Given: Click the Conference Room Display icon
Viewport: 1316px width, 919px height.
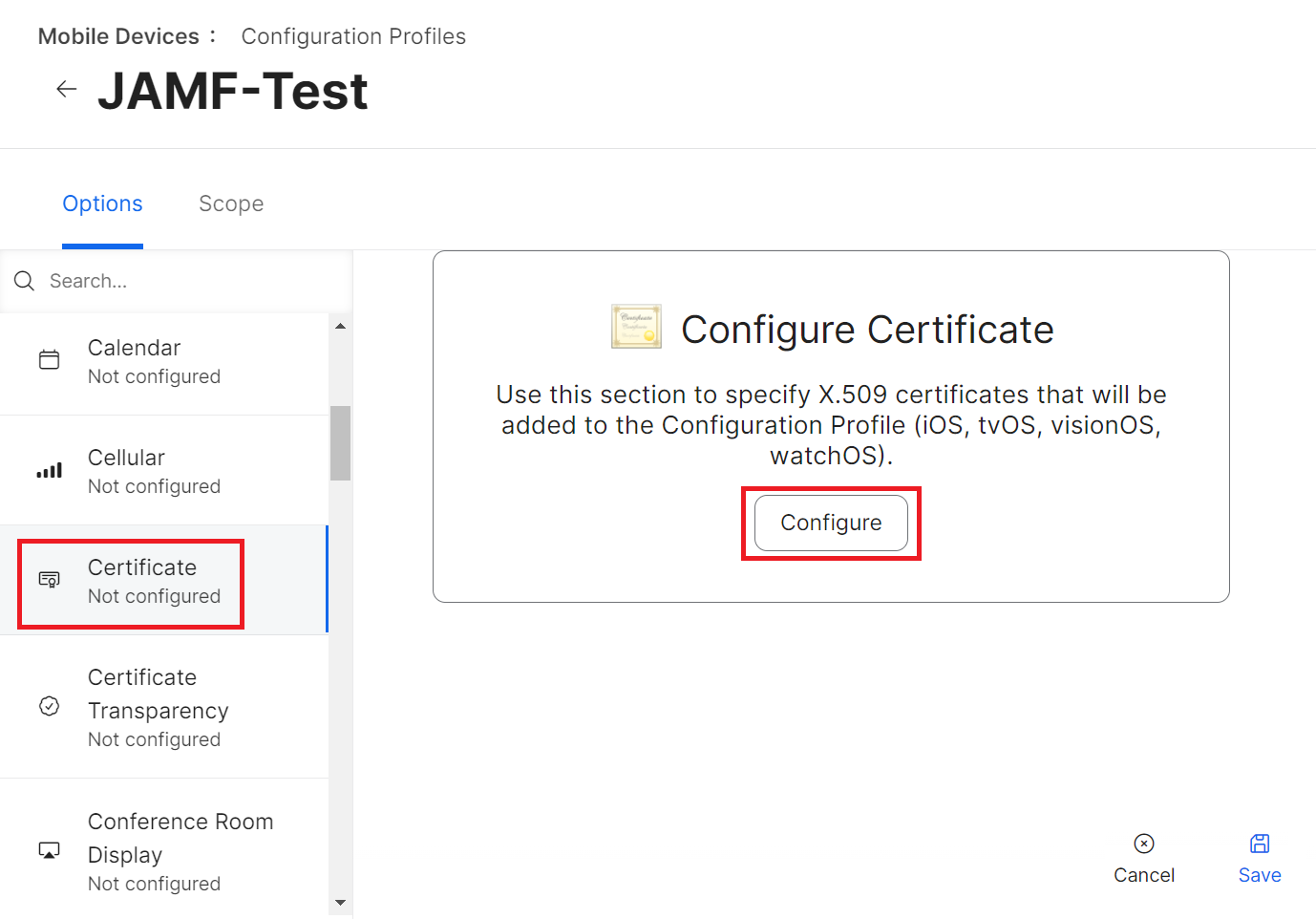Looking at the screenshot, I should point(49,850).
